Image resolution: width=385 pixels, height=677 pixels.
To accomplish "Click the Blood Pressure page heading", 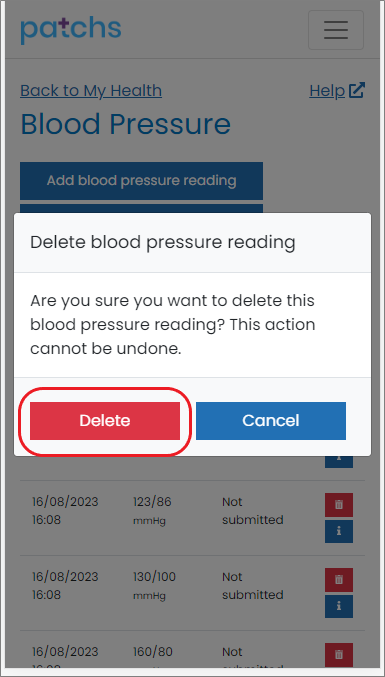I will pos(126,124).
